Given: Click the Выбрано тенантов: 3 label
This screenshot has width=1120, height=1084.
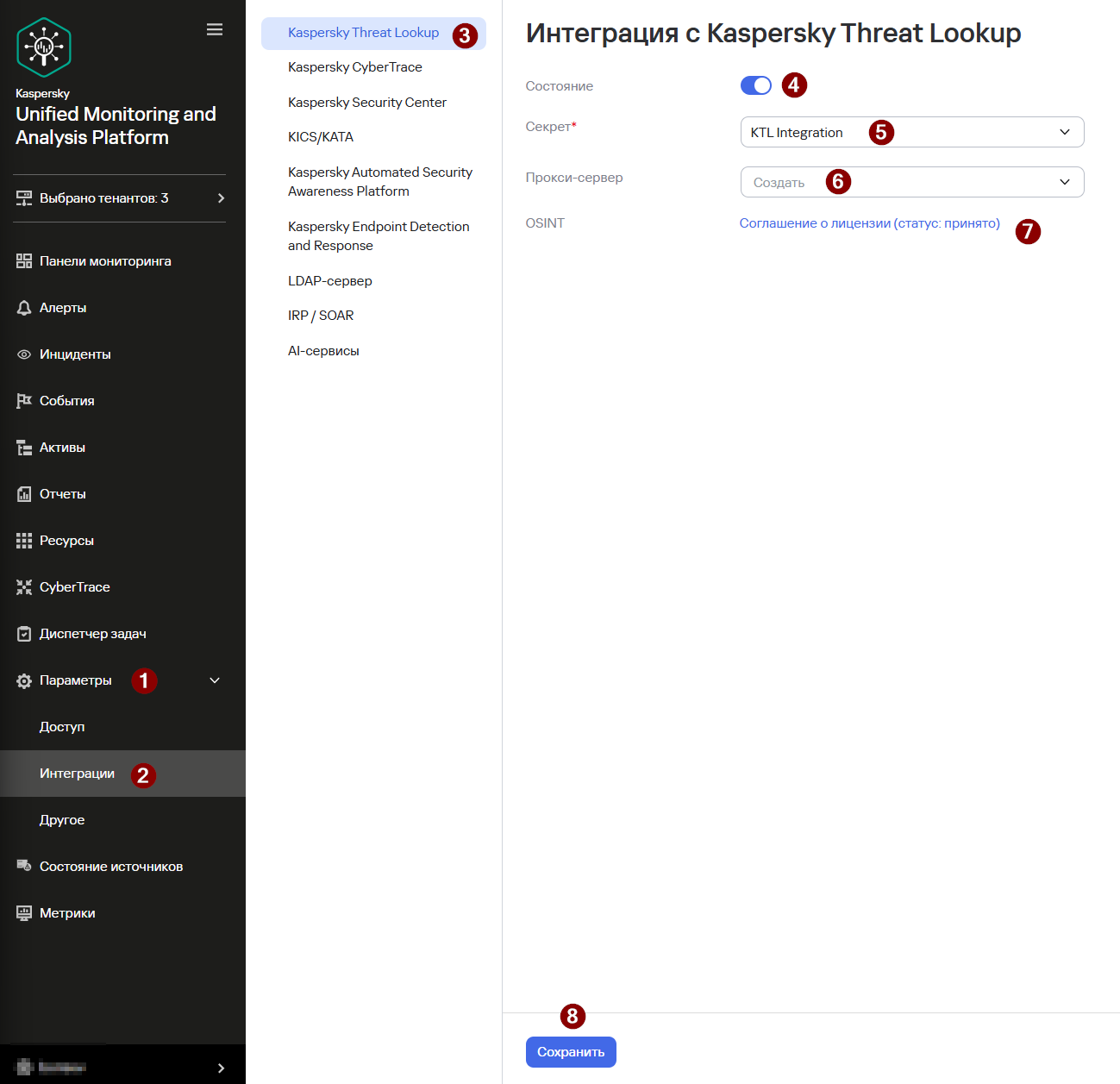Looking at the screenshot, I should coord(104,198).
